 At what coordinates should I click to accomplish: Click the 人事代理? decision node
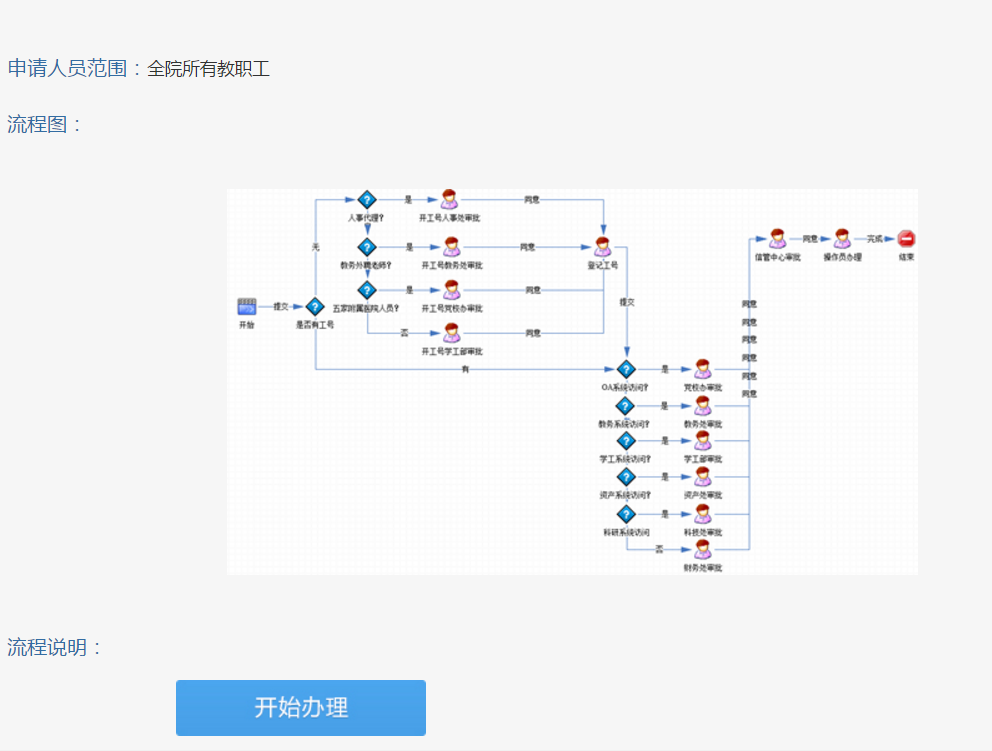point(366,200)
